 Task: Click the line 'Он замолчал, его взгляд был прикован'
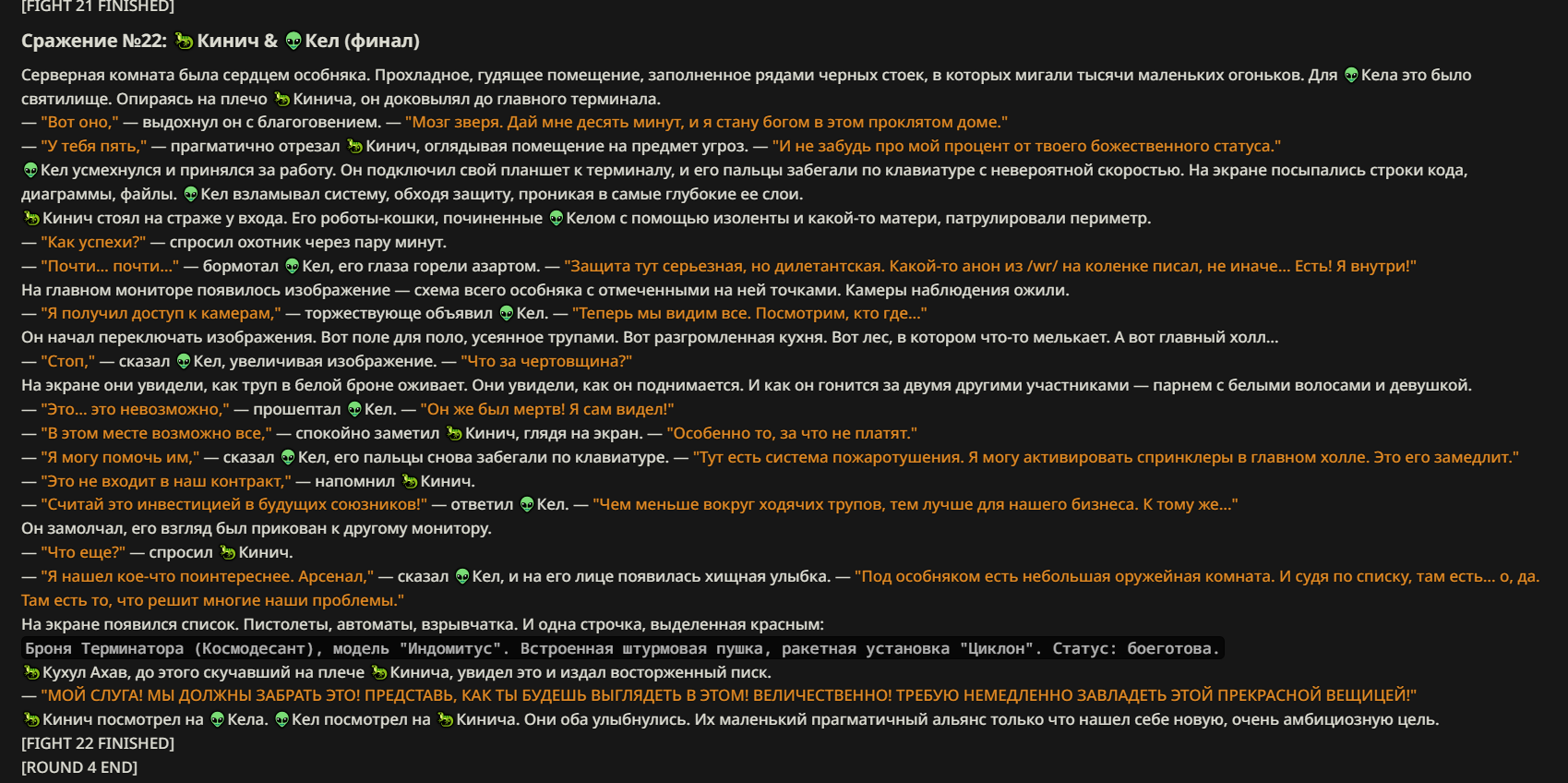[257, 528]
